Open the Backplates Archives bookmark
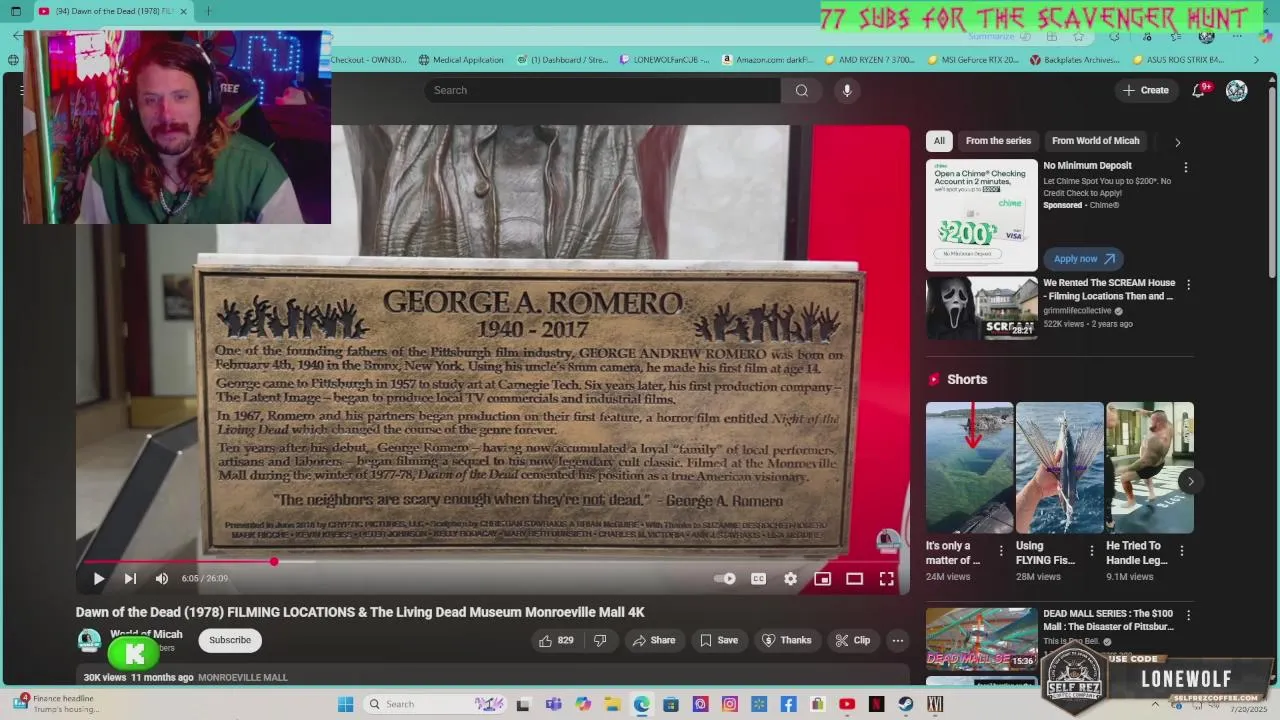1280x720 pixels. pos(1075,60)
